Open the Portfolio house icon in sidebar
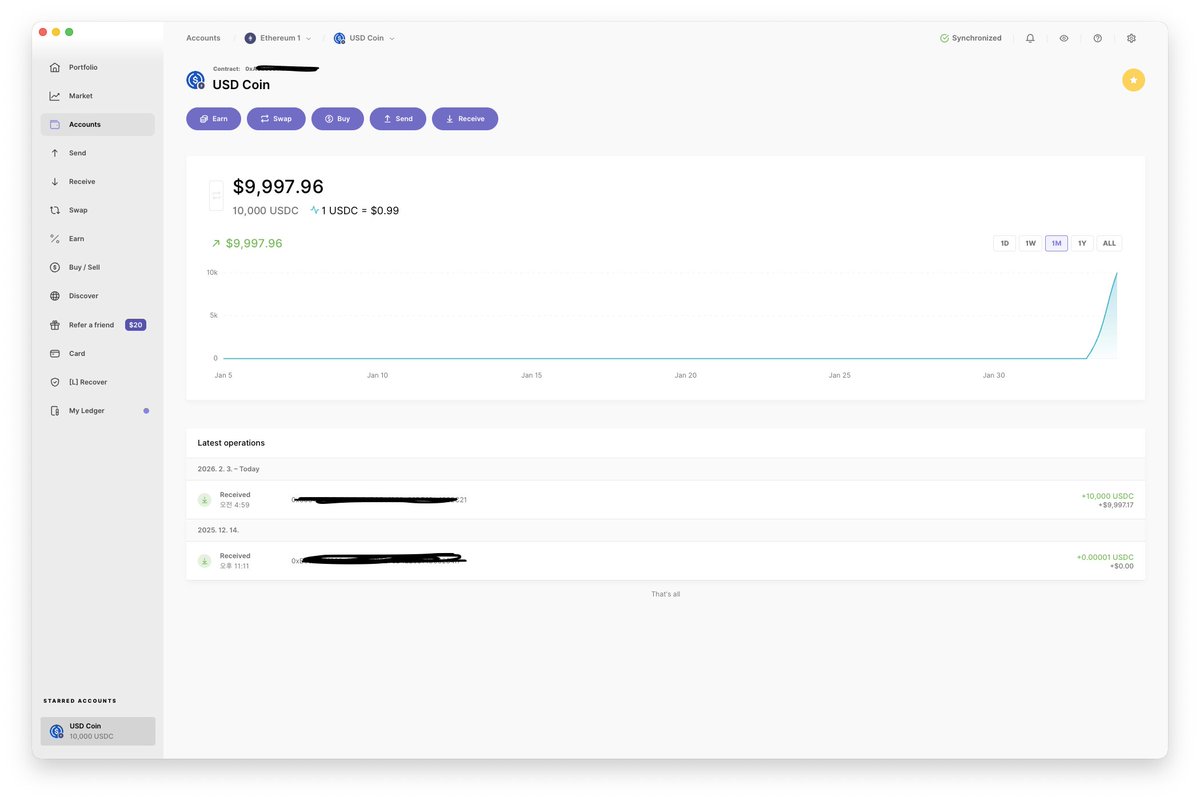 tap(55, 67)
